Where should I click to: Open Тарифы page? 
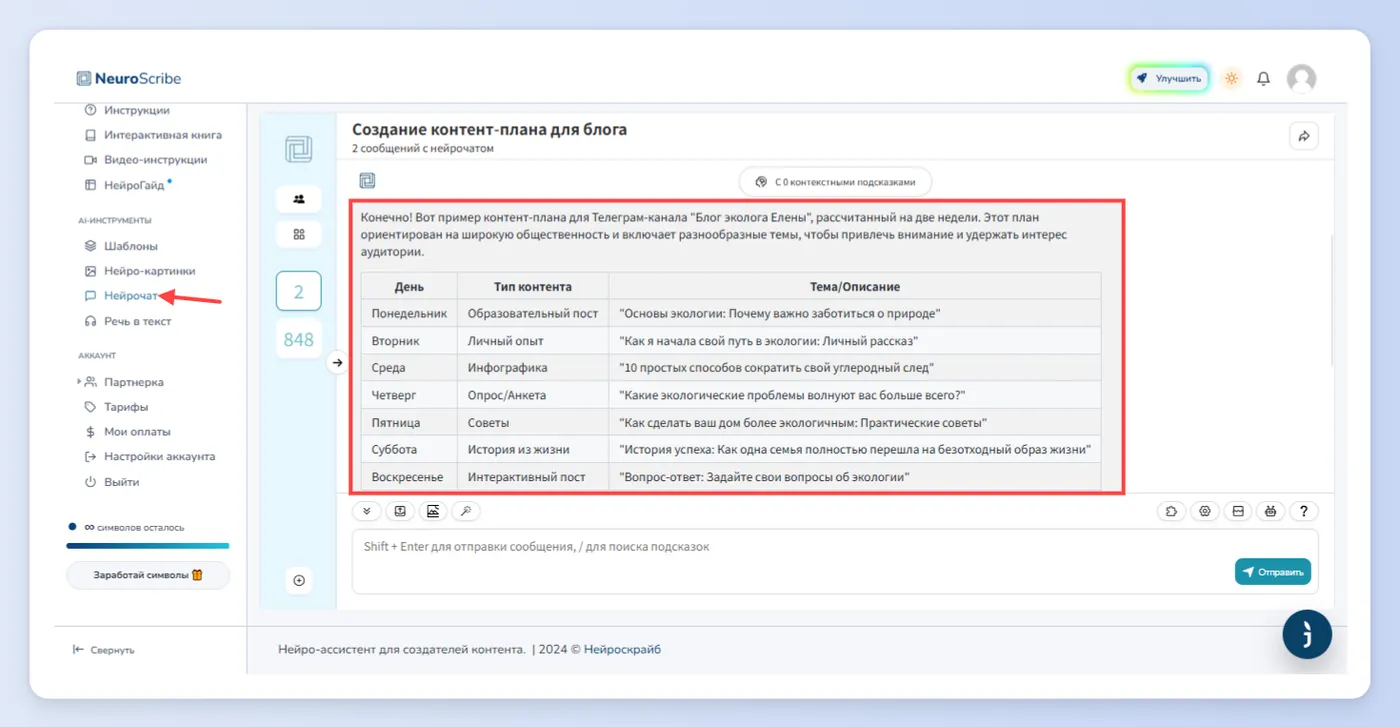pos(117,407)
